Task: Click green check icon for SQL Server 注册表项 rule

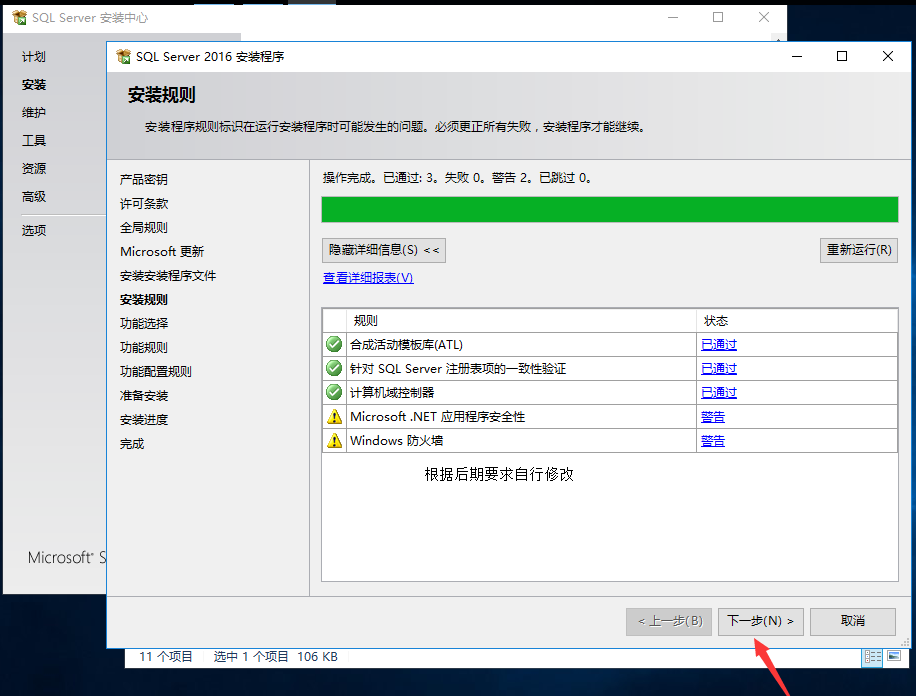Action: 334,368
